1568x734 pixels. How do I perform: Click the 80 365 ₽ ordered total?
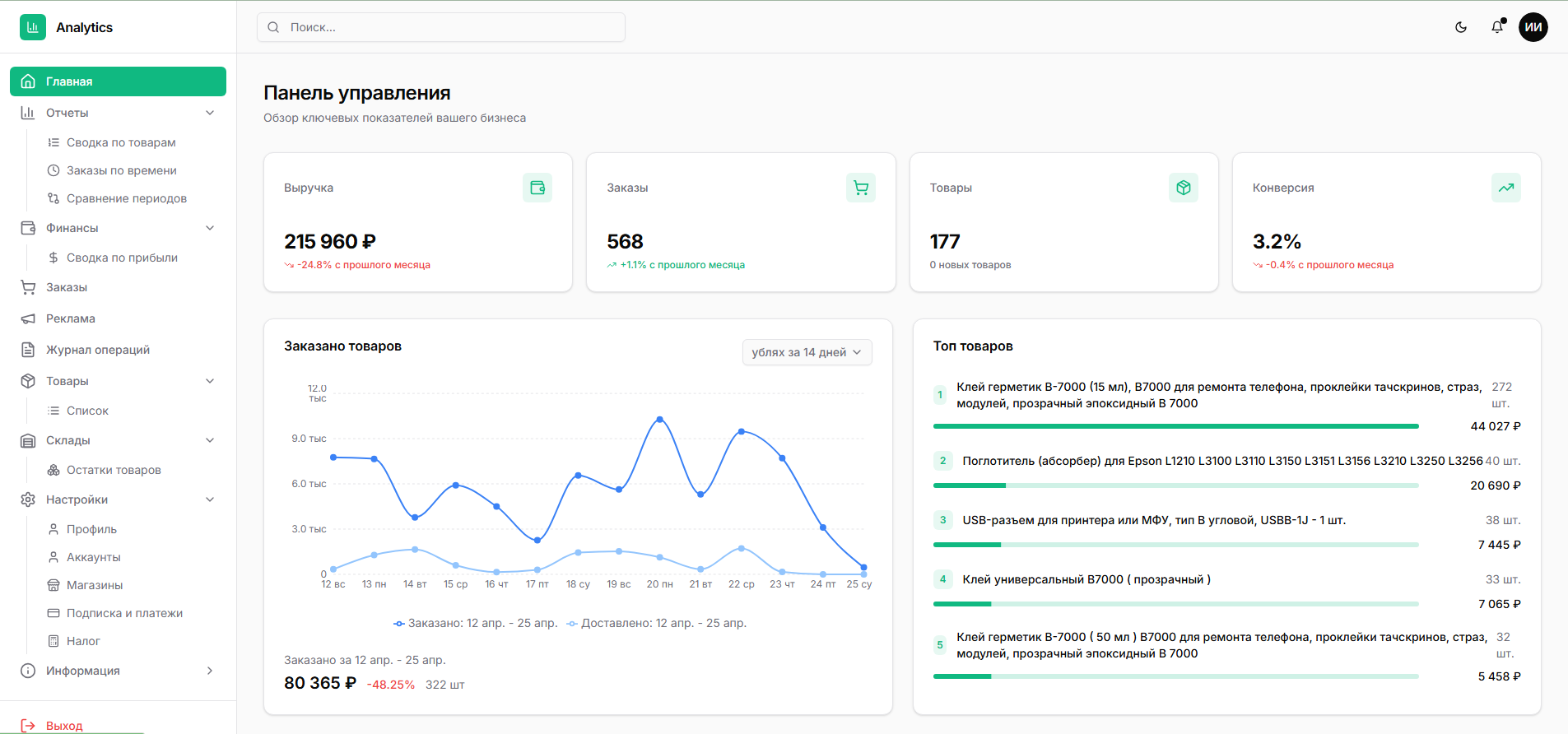320,683
